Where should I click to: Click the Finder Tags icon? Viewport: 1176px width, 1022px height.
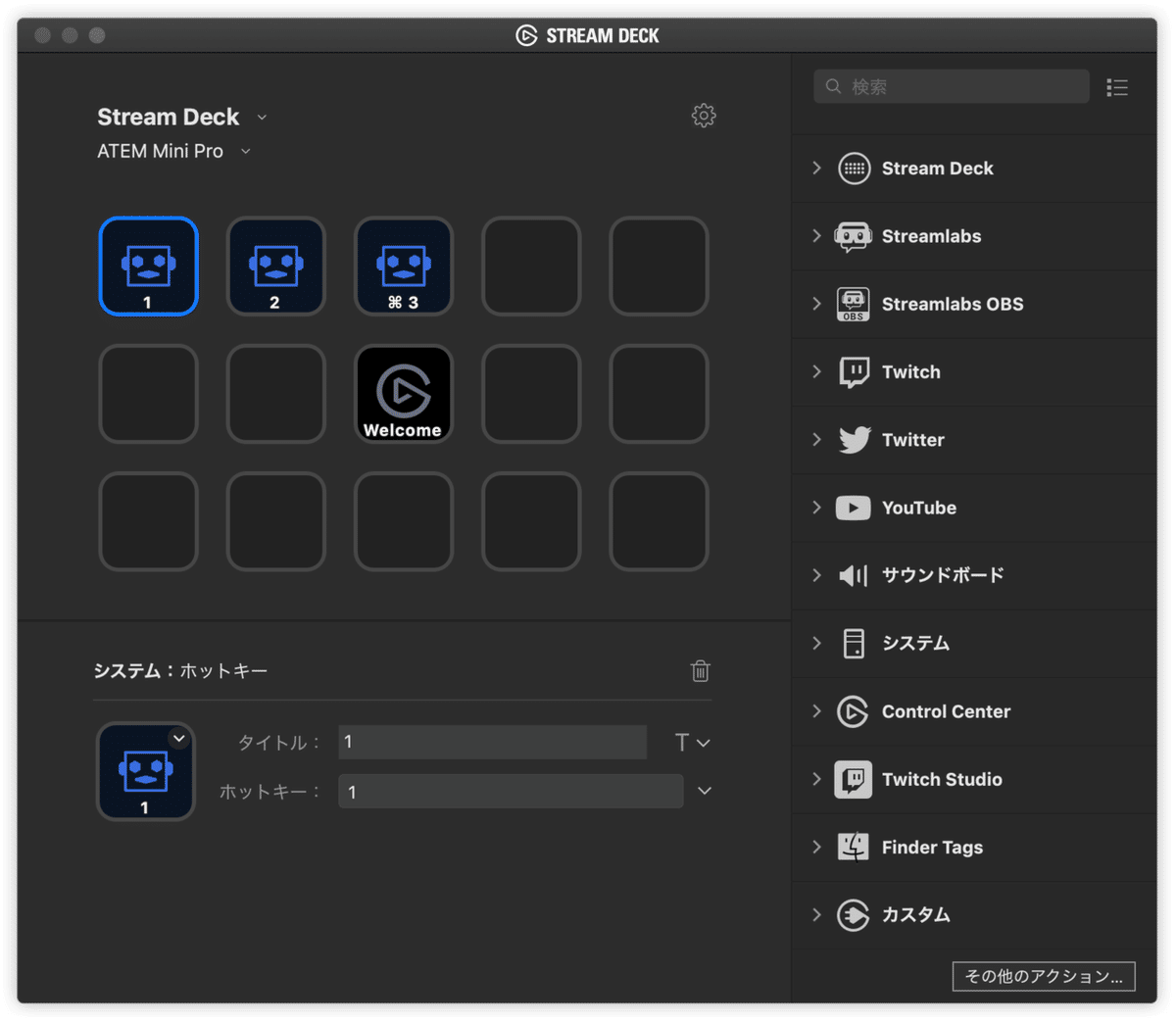tap(853, 848)
